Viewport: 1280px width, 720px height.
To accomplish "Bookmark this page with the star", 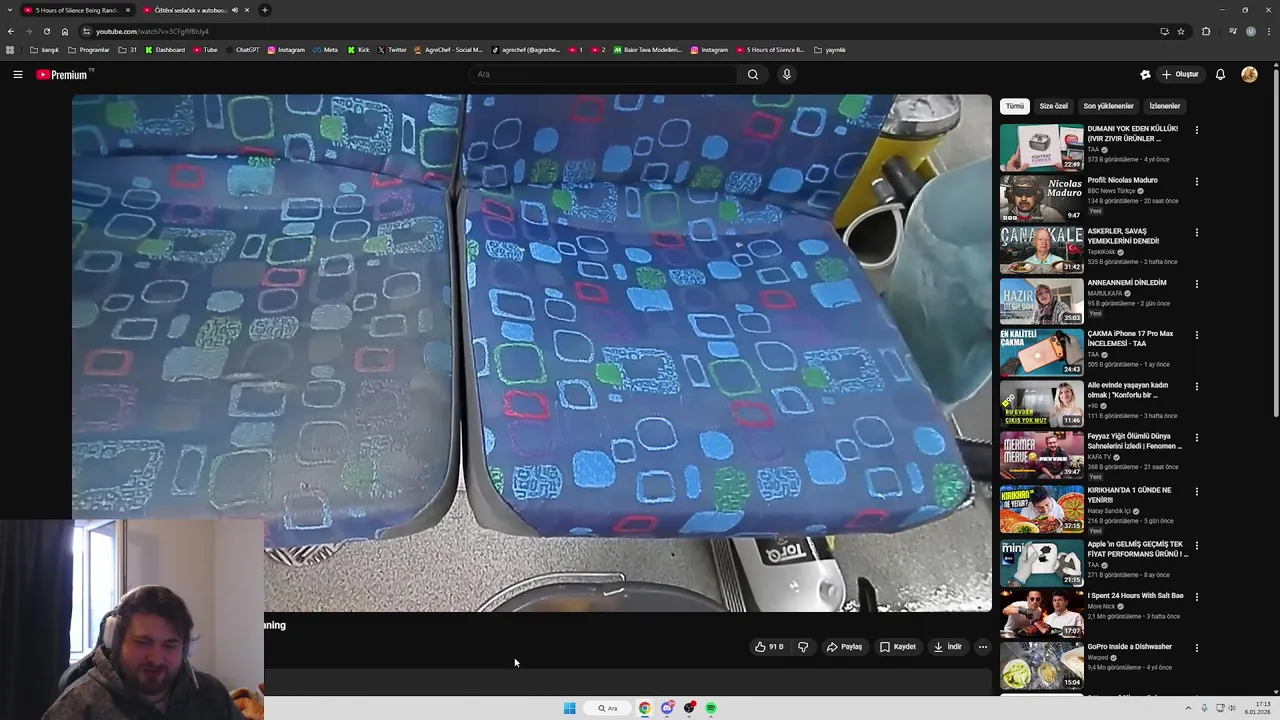I will pyautogui.click(x=1181, y=31).
